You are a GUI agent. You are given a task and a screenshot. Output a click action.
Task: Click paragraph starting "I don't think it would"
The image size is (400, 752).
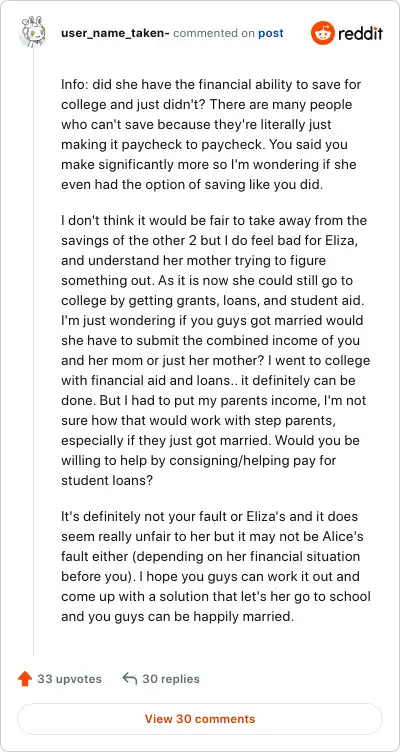click(x=215, y=350)
